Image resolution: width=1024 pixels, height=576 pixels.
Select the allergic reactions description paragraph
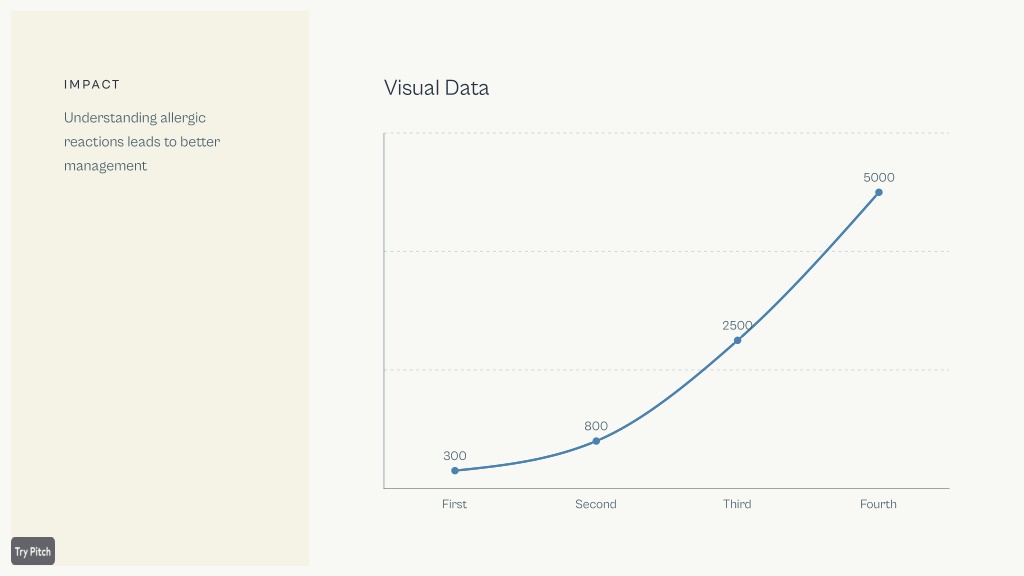tap(142, 142)
